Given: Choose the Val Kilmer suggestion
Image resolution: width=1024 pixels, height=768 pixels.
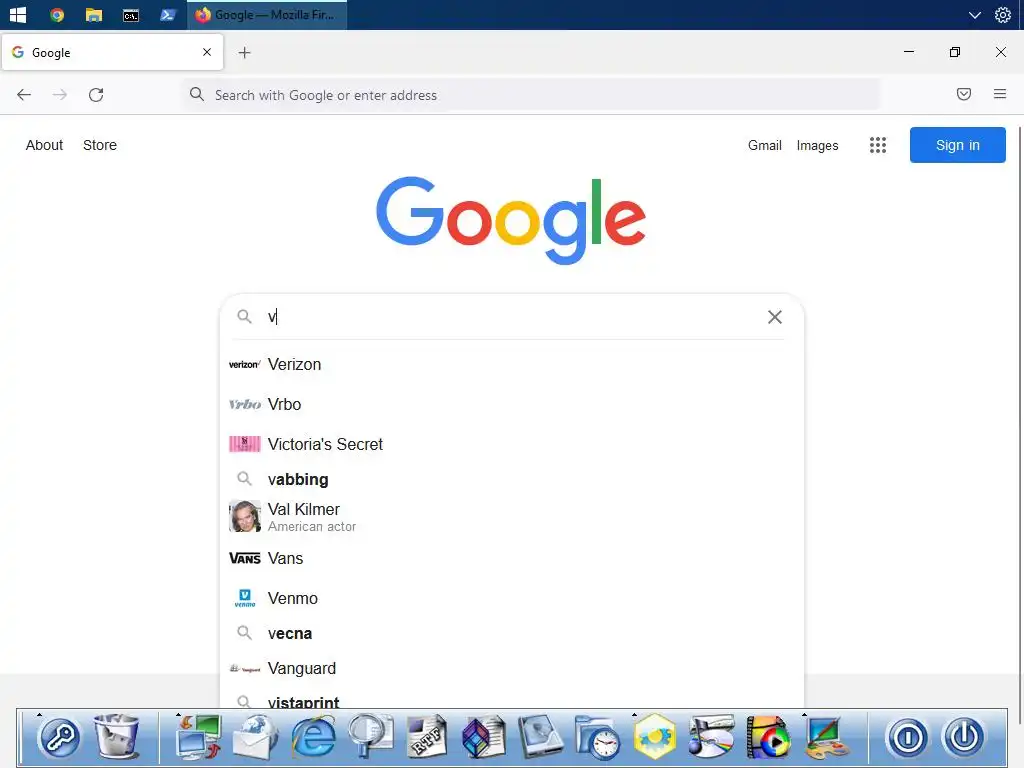Looking at the screenshot, I should point(512,517).
